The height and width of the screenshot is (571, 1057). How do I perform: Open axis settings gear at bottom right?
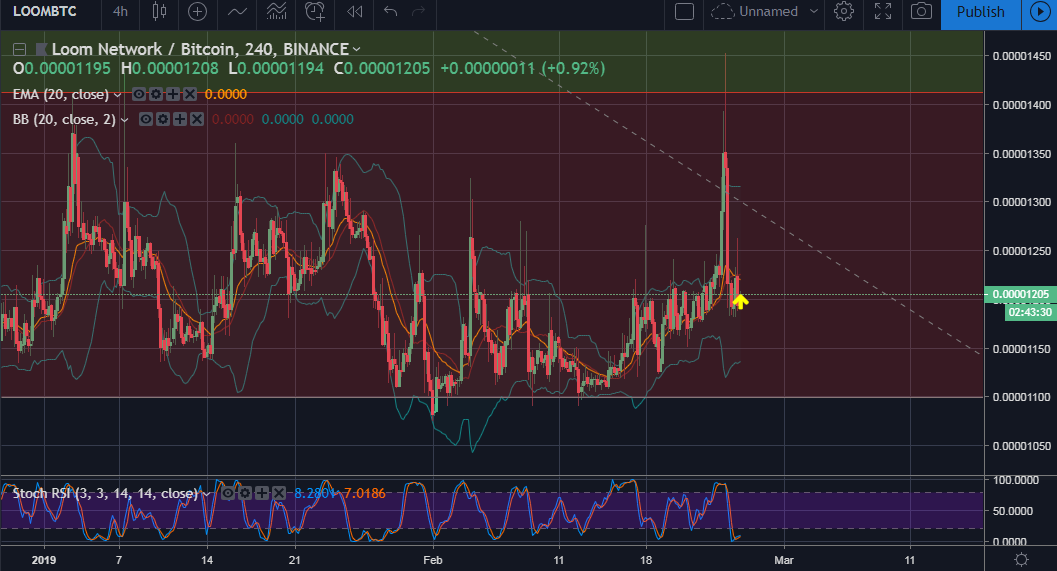[x=1021, y=560]
